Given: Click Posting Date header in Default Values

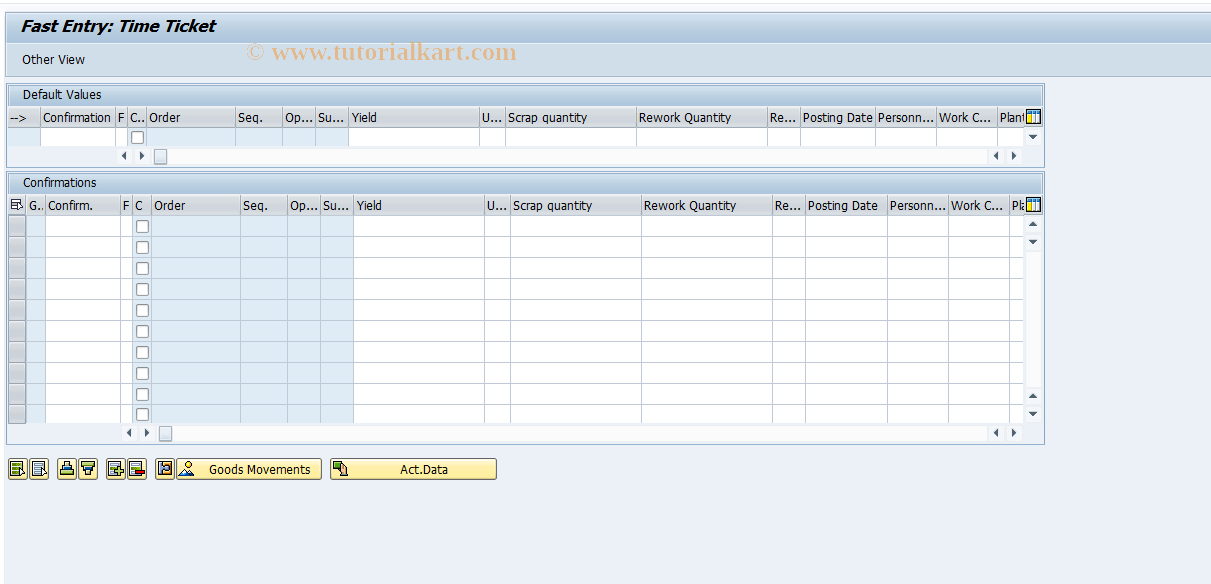Looking at the screenshot, I should (838, 117).
